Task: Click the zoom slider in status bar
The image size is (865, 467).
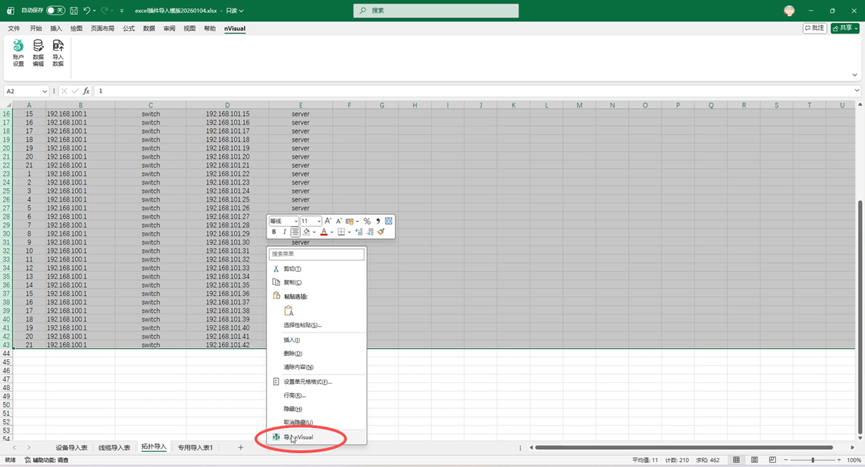Action: [813, 460]
